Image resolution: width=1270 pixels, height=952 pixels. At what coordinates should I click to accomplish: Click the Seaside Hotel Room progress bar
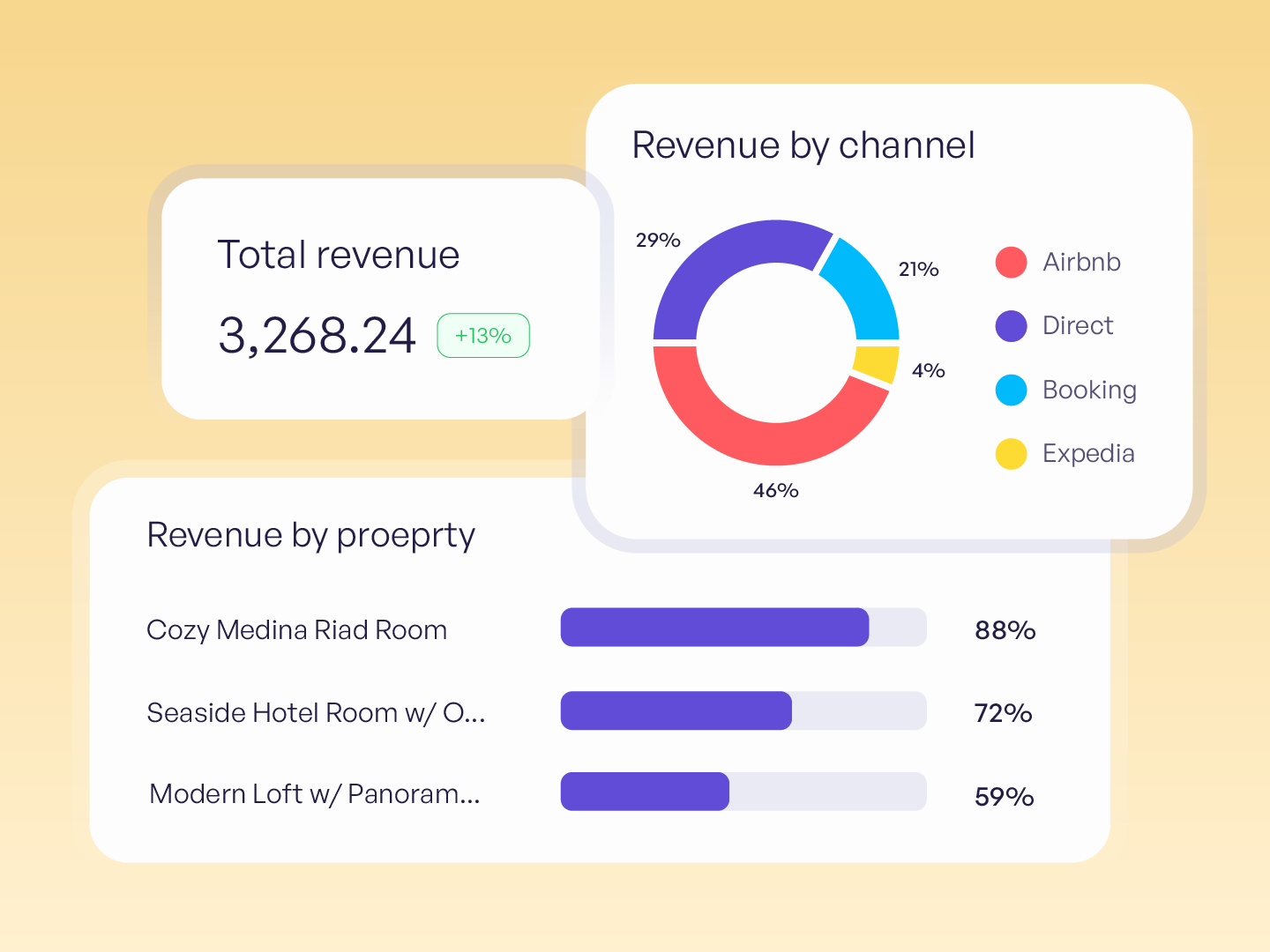pyautogui.click(x=743, y=710)
